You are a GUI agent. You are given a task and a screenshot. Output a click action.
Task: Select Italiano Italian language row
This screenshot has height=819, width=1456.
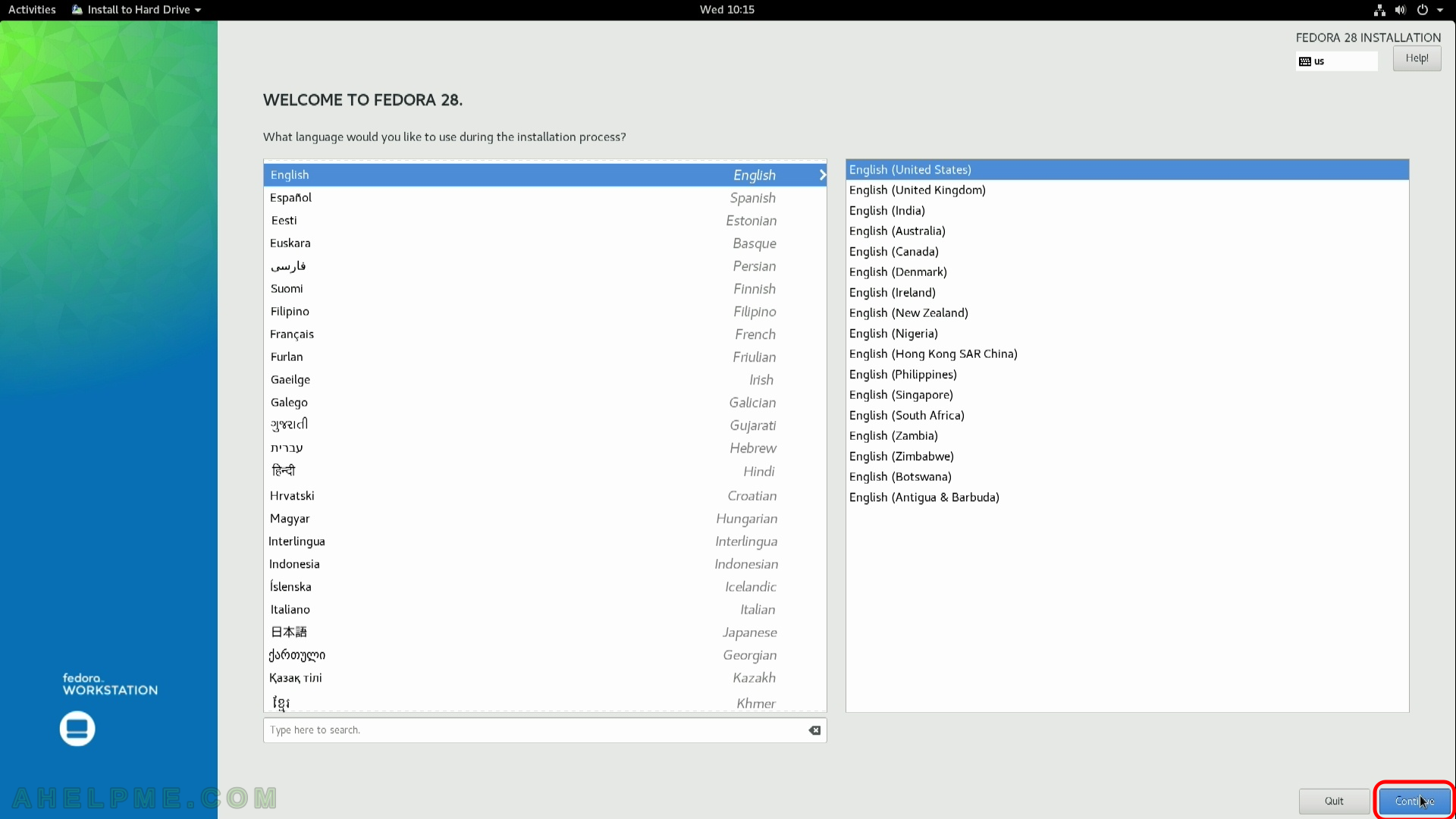coord(544,610)
